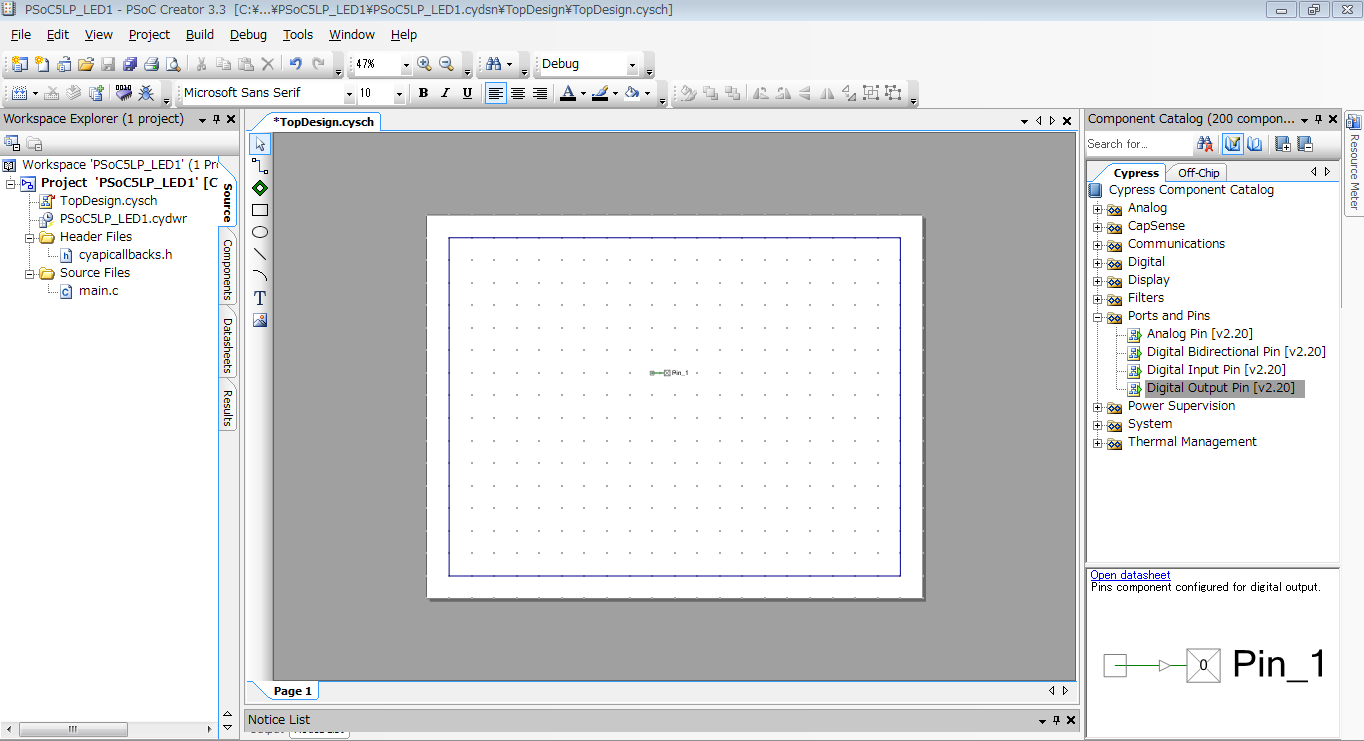Click the Program chip icon
The height and width of the screenshot is (741, 1364).
pyautogui.click(x=124, y=93)
